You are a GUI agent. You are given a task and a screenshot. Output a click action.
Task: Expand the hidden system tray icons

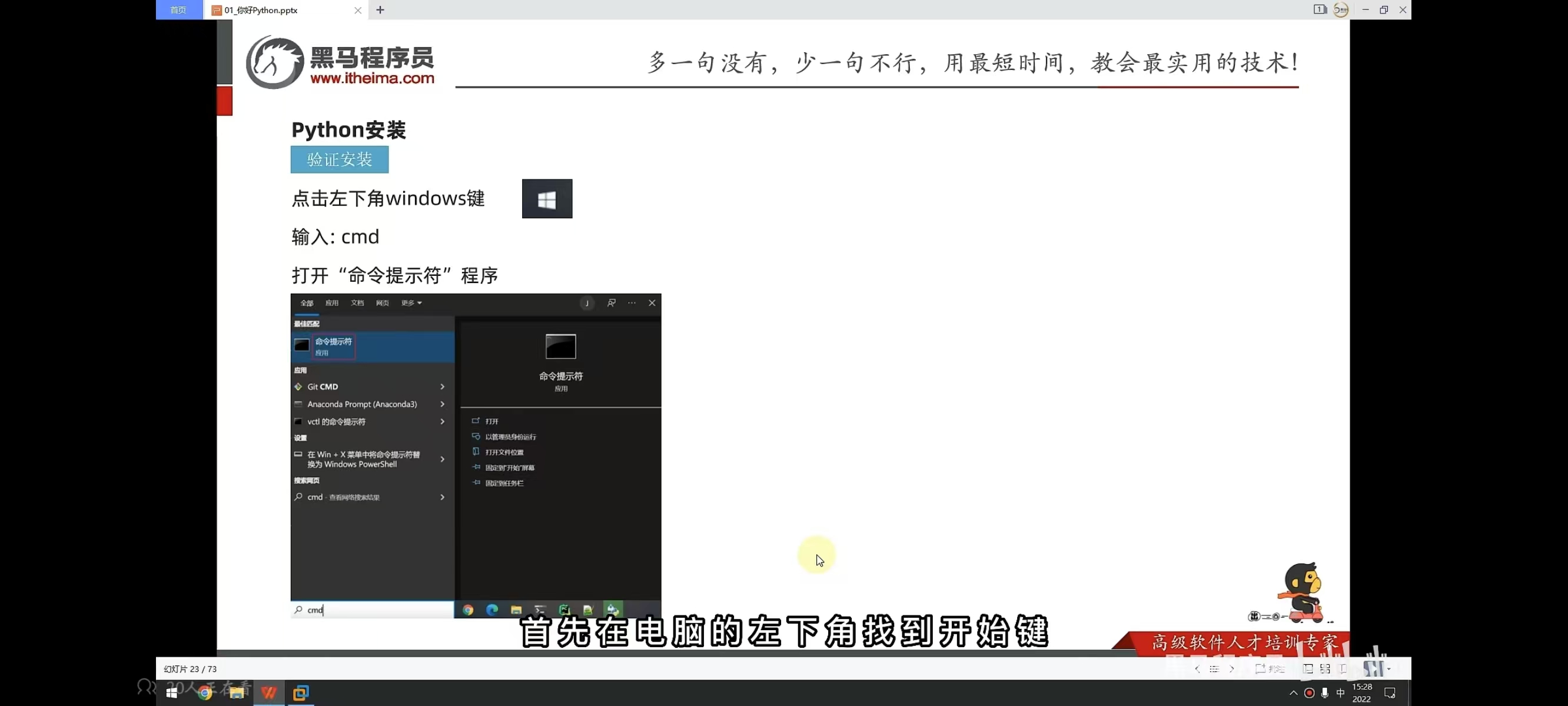1294,692
